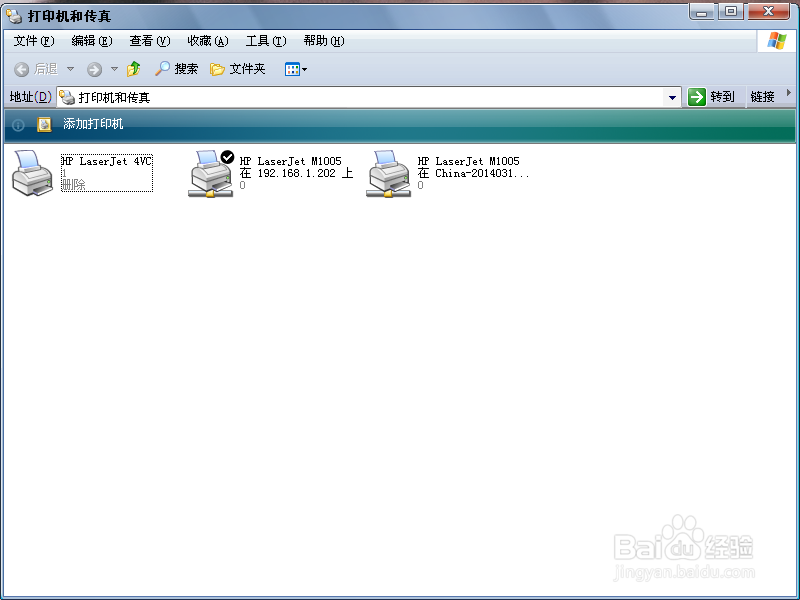This screenshot has width=800, height=600.
Task: Select the HP LaserJet 4VC name label
Action: pos(107,161)
